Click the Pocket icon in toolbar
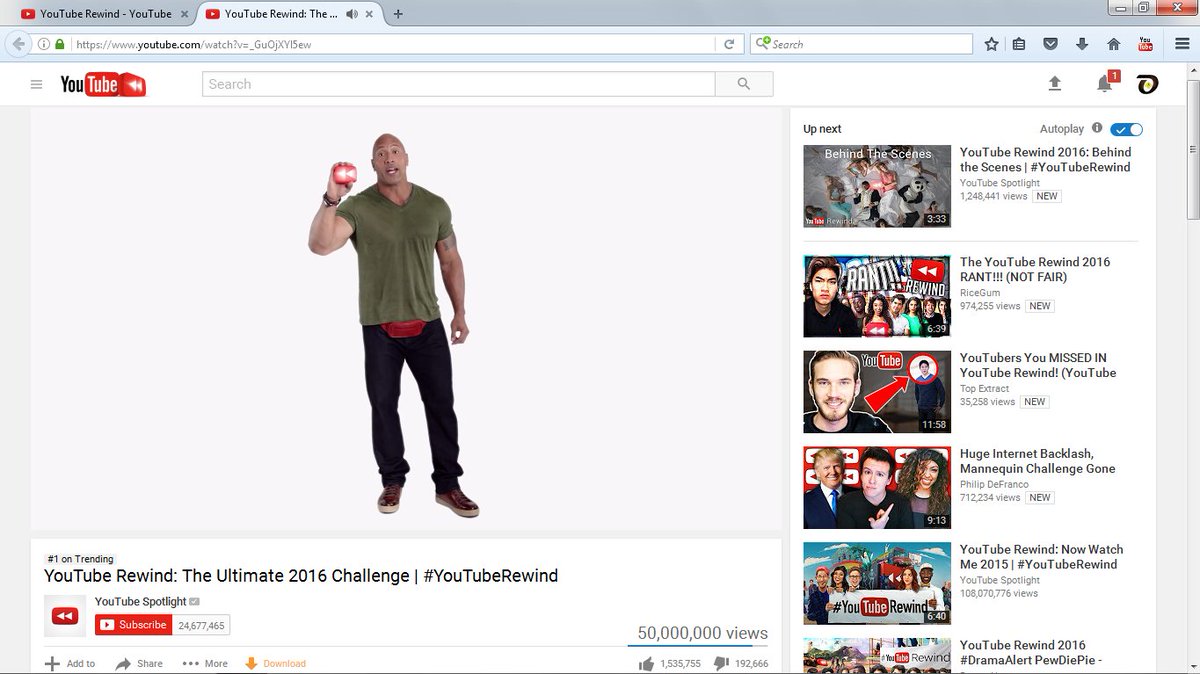This screenshot has height=674, width=1200. (x=1050, y=44)
